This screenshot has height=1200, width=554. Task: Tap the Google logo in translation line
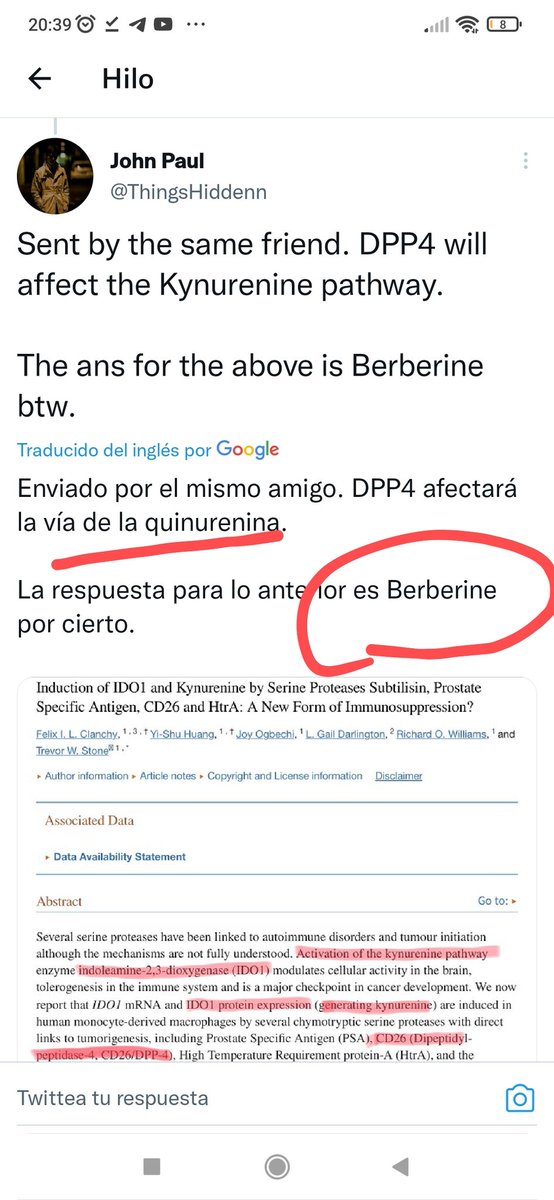coord(248,450)
